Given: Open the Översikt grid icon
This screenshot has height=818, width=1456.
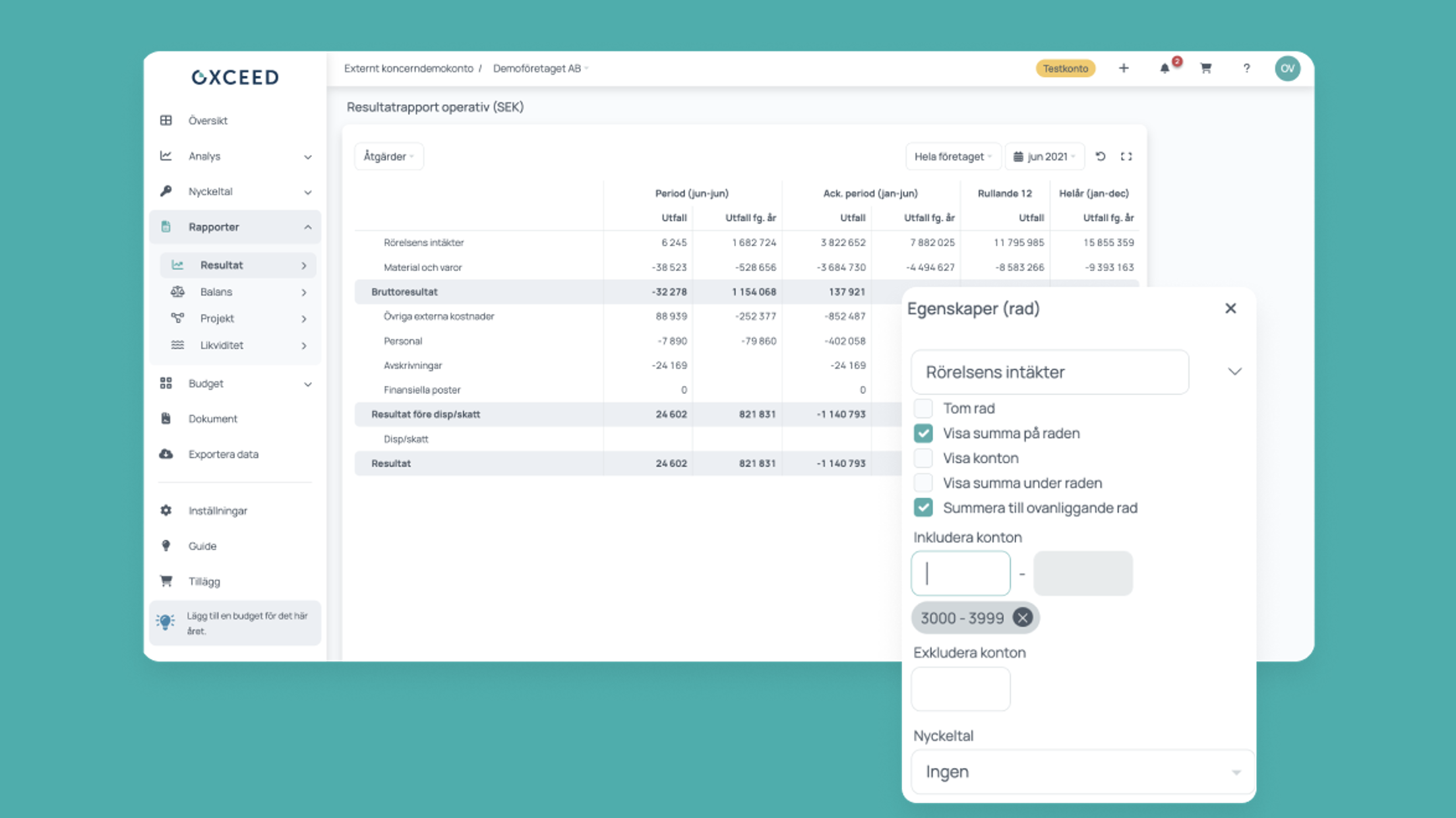Looking at the screenshot, I should [x=166, y=120].
